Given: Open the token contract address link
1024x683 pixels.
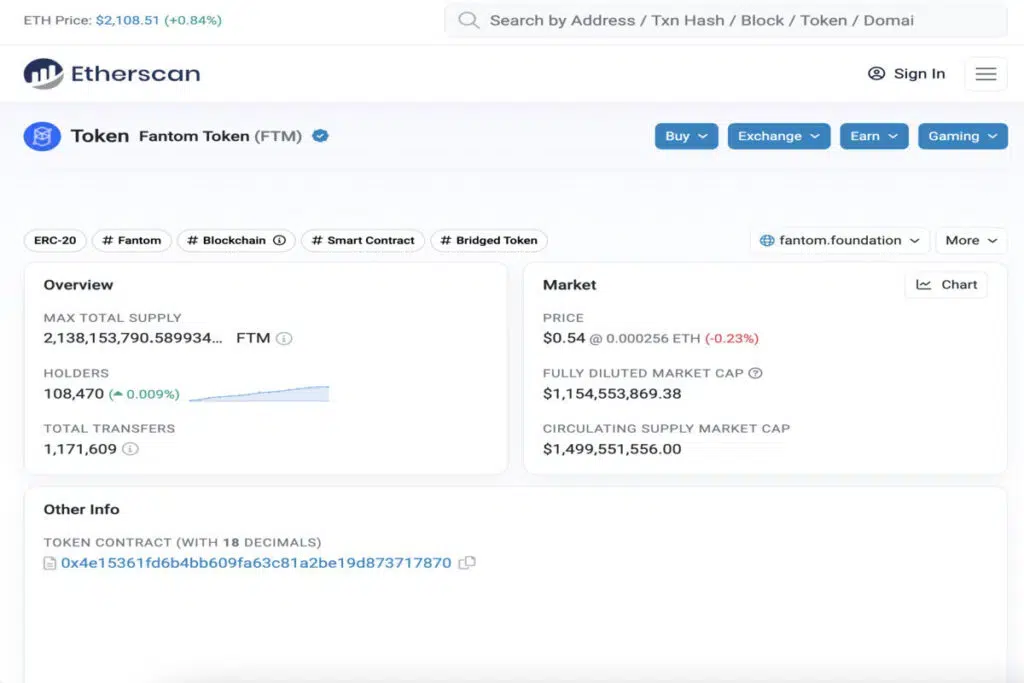Looking at the screenshot, I should (x=256, y=563).
